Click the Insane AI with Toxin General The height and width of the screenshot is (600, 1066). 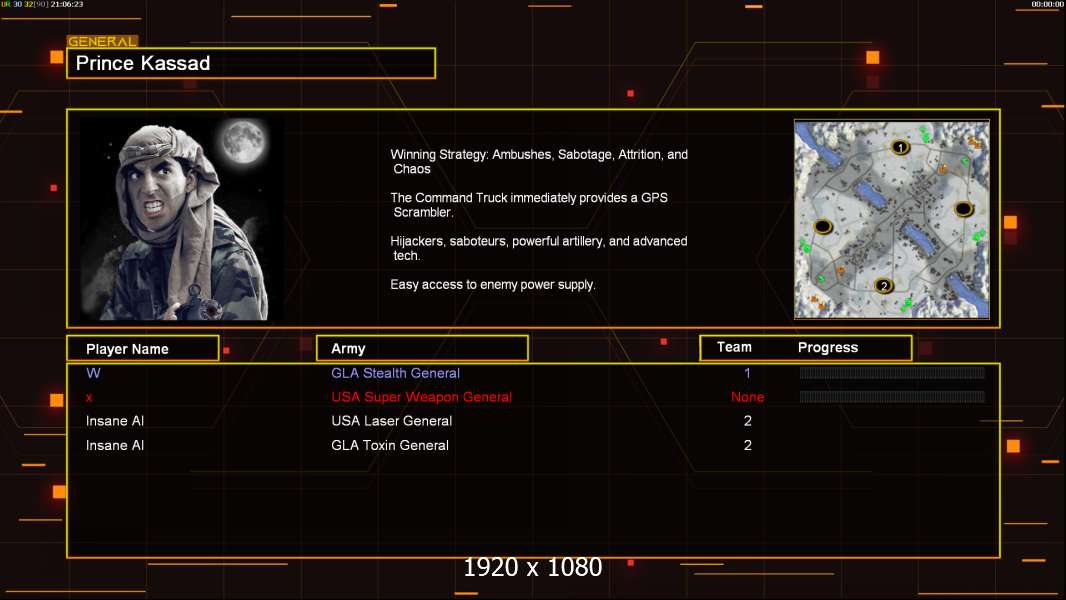[115, 446]
